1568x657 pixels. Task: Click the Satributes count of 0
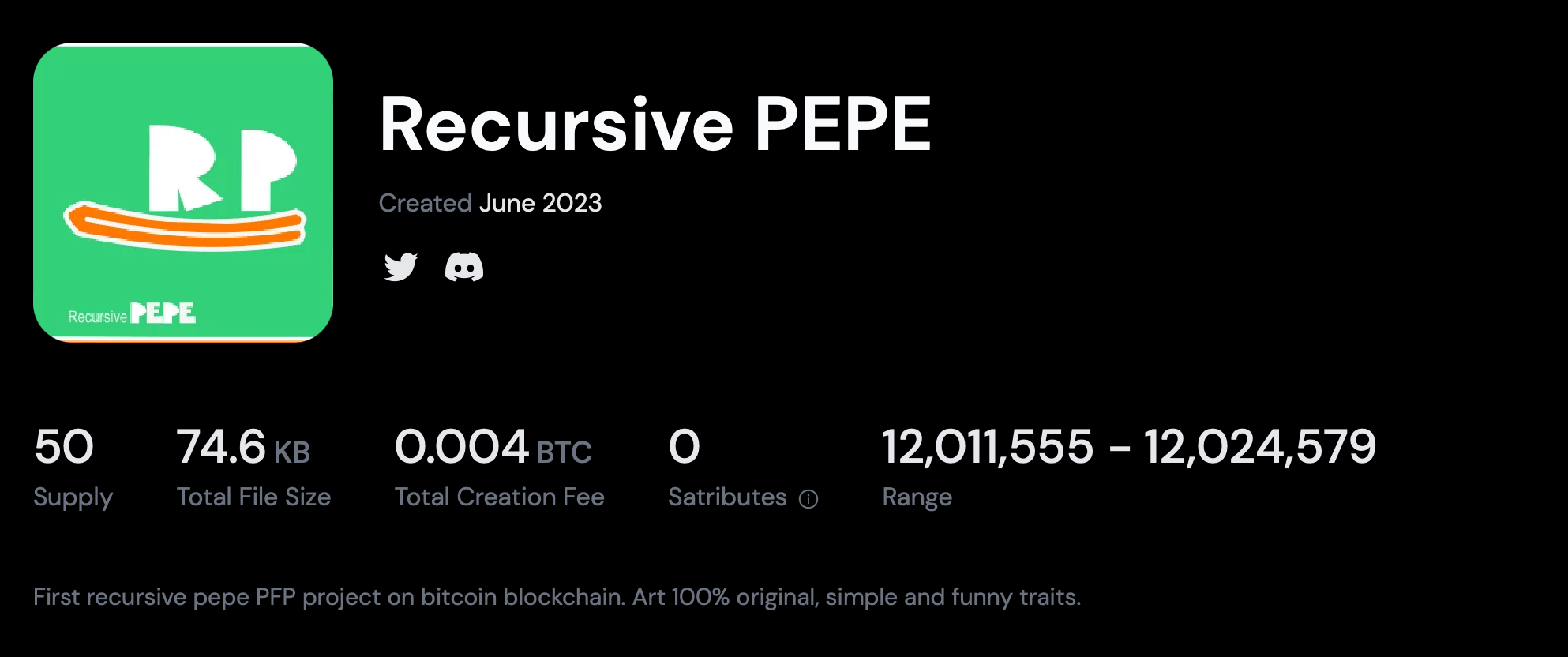[x=684, y=447]
